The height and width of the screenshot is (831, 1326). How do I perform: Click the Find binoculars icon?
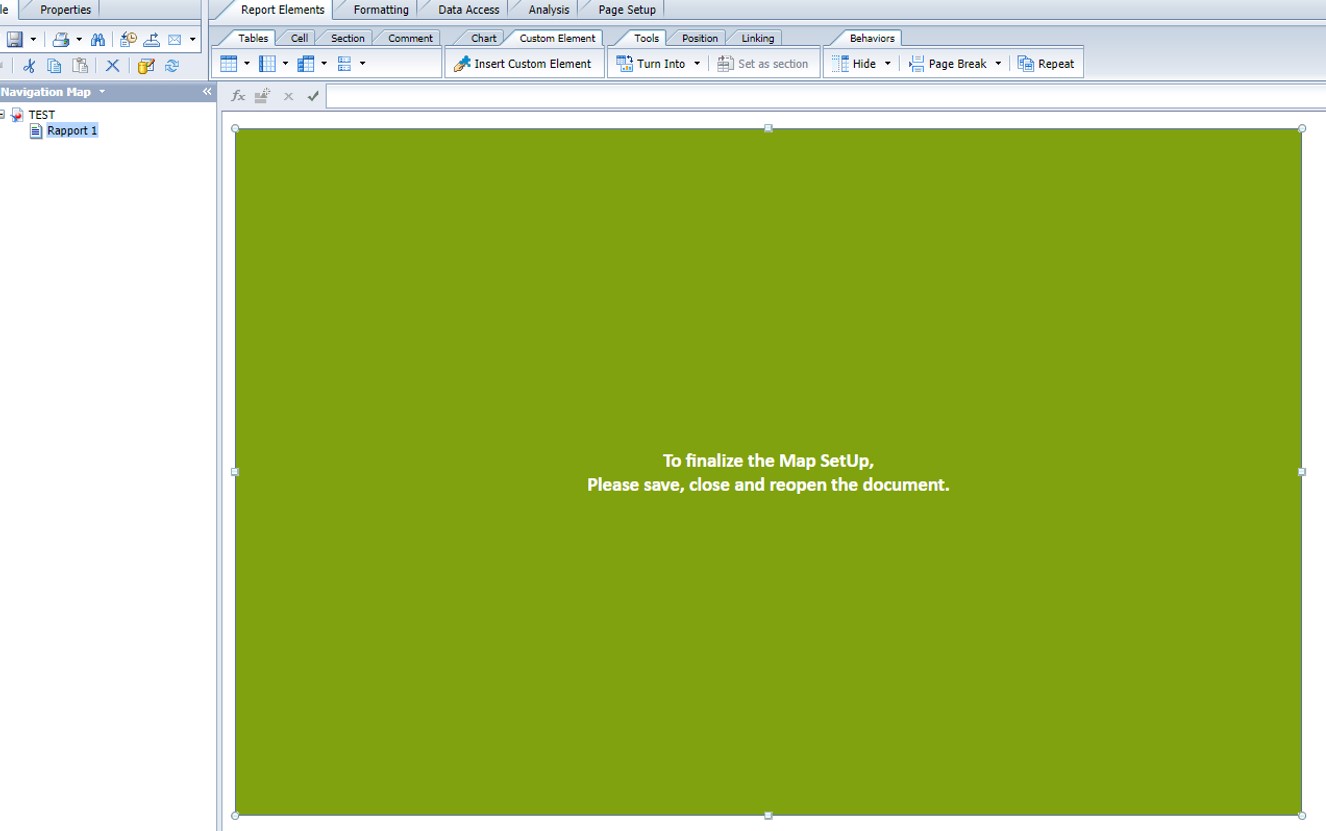coord(98,40)
